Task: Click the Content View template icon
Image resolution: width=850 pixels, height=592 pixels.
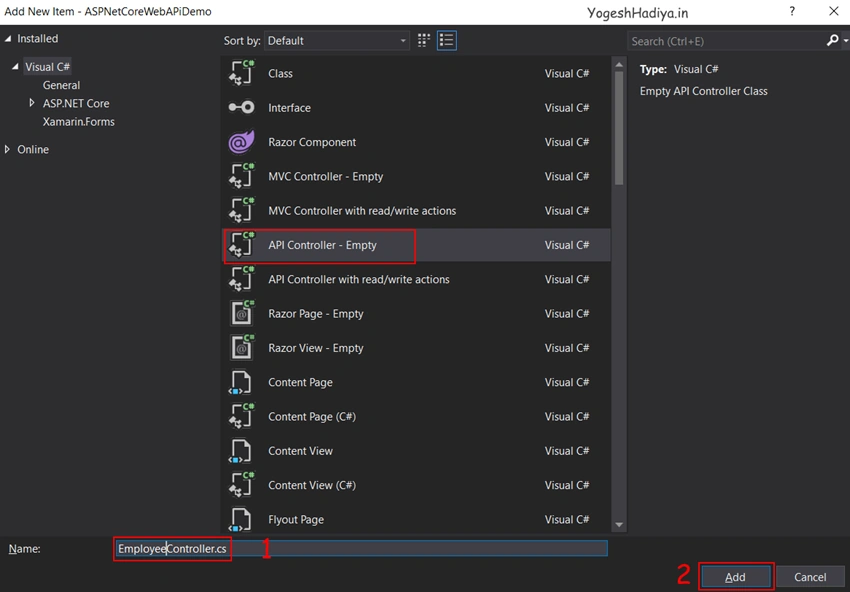Action: tap(241, 451)
